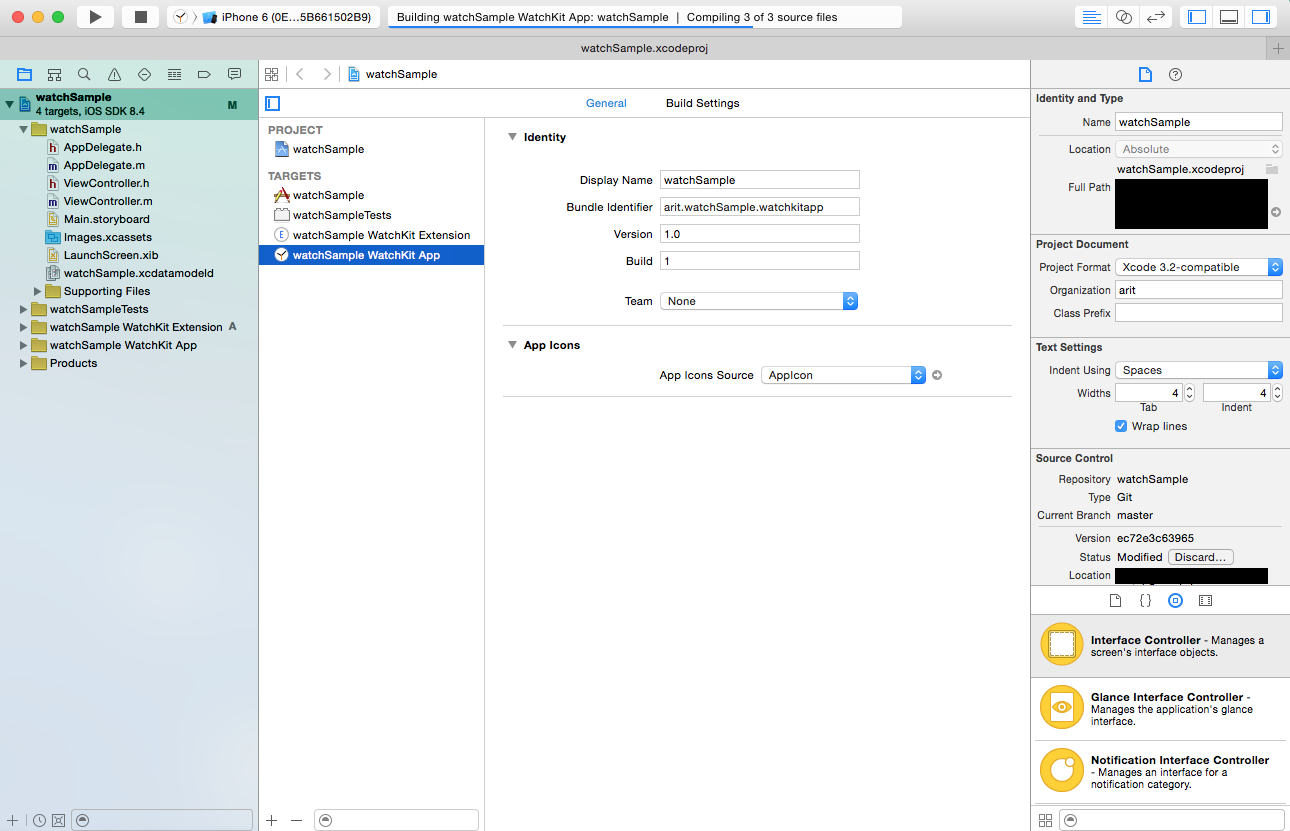Open the Report navigator tab

(234, 74)
